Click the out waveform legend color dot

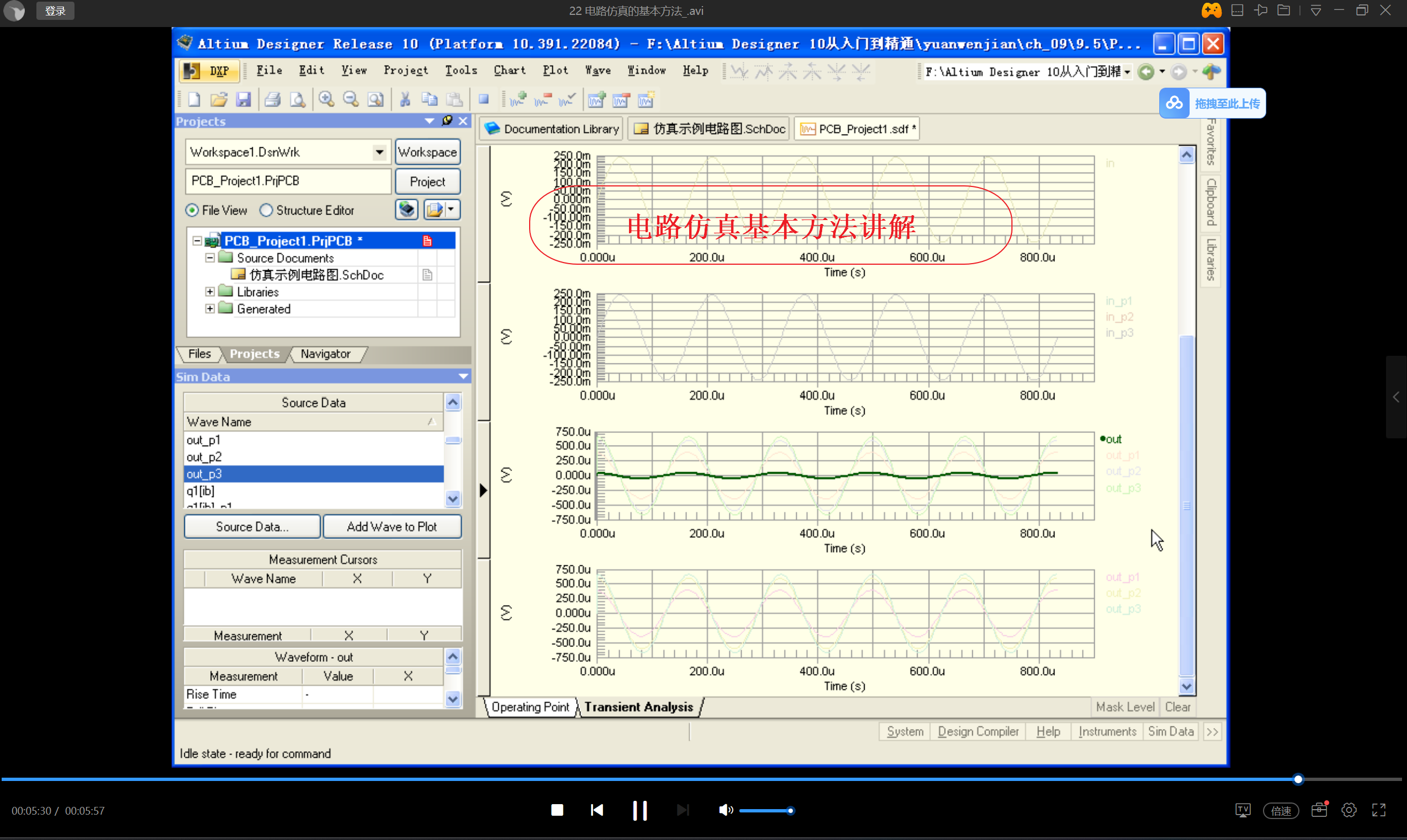(x=1102, y=438)
